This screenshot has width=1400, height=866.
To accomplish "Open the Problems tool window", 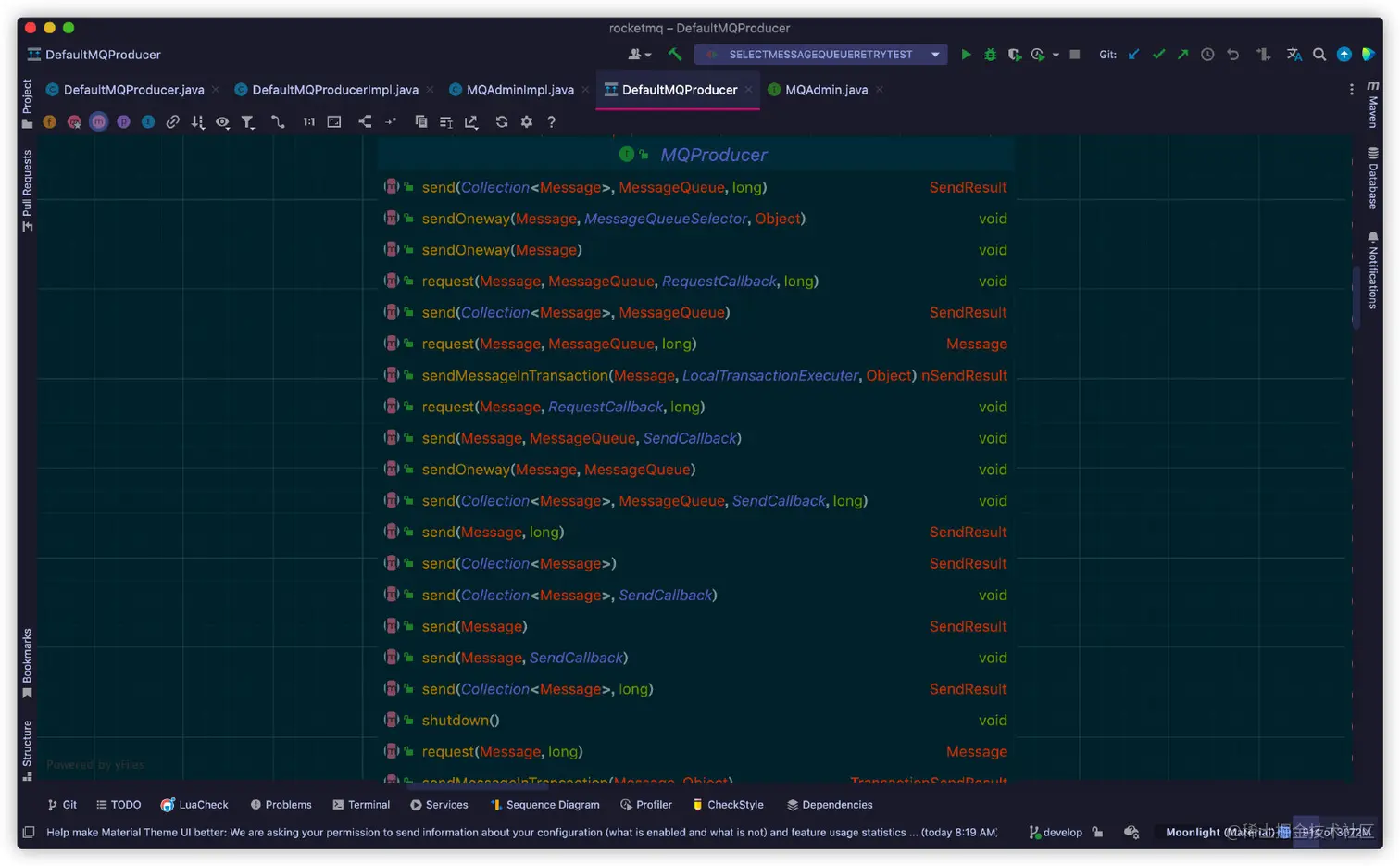I will click(281, 805).
